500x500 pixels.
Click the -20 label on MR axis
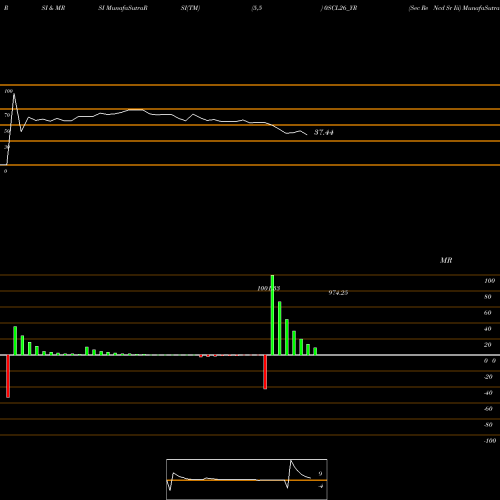(488, 377)
